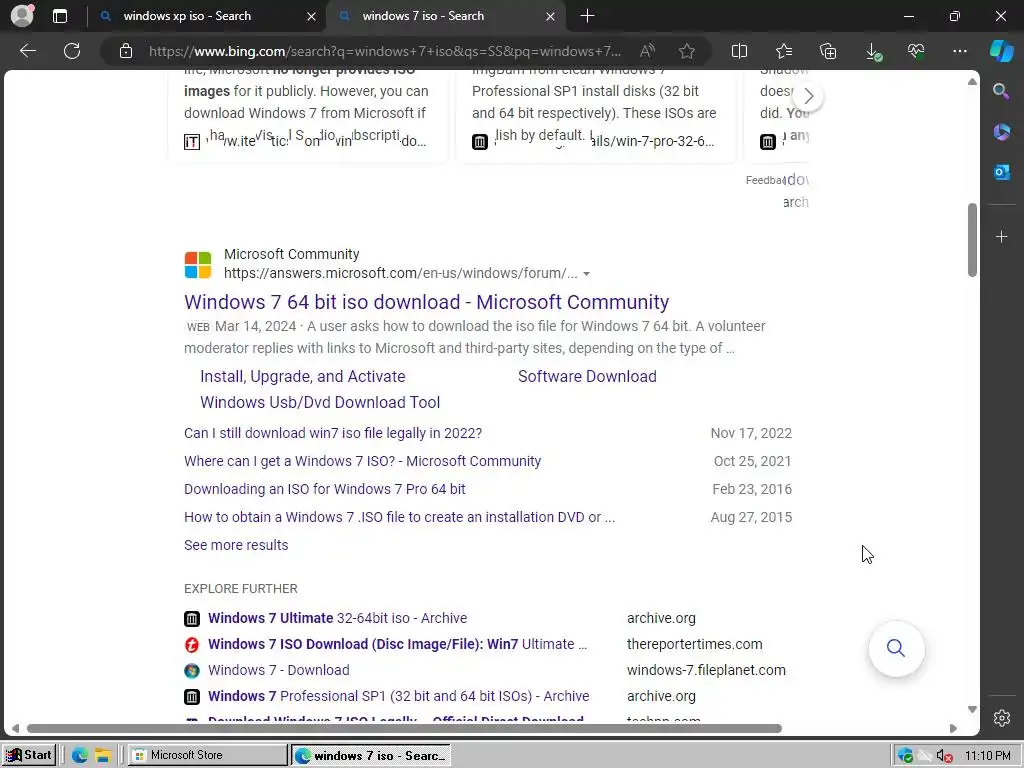
Task: View site information via the lock icon
Action: coord(126,51)
